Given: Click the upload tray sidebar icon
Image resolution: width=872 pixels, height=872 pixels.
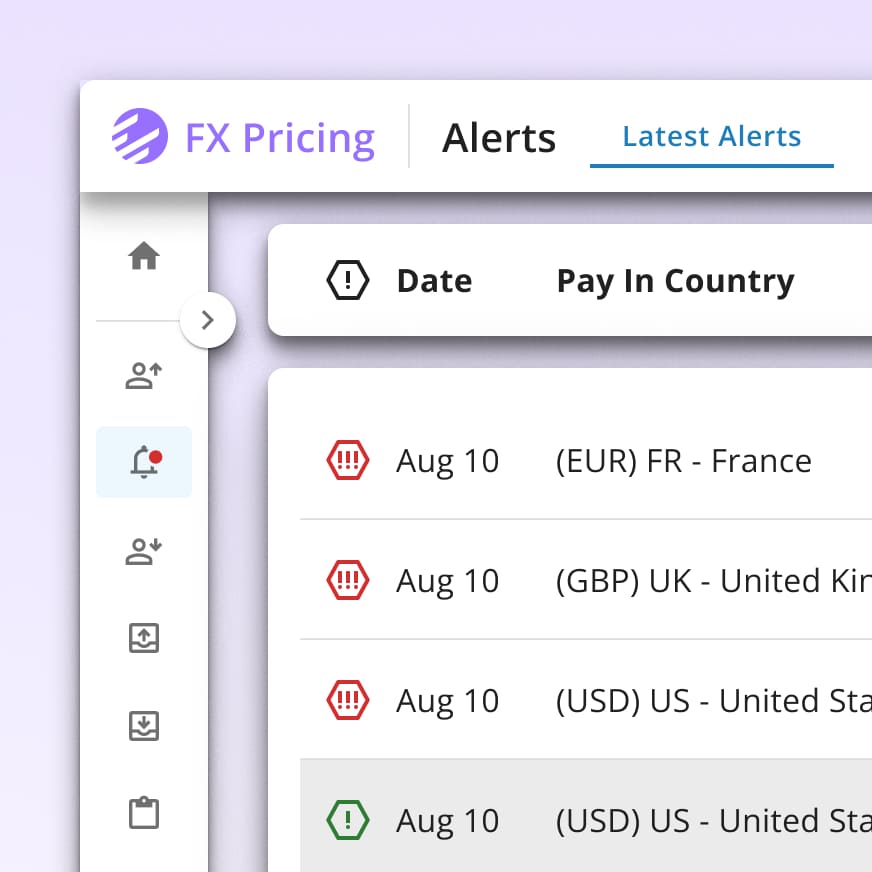Looking at the screenshot, I should (144, 638).
